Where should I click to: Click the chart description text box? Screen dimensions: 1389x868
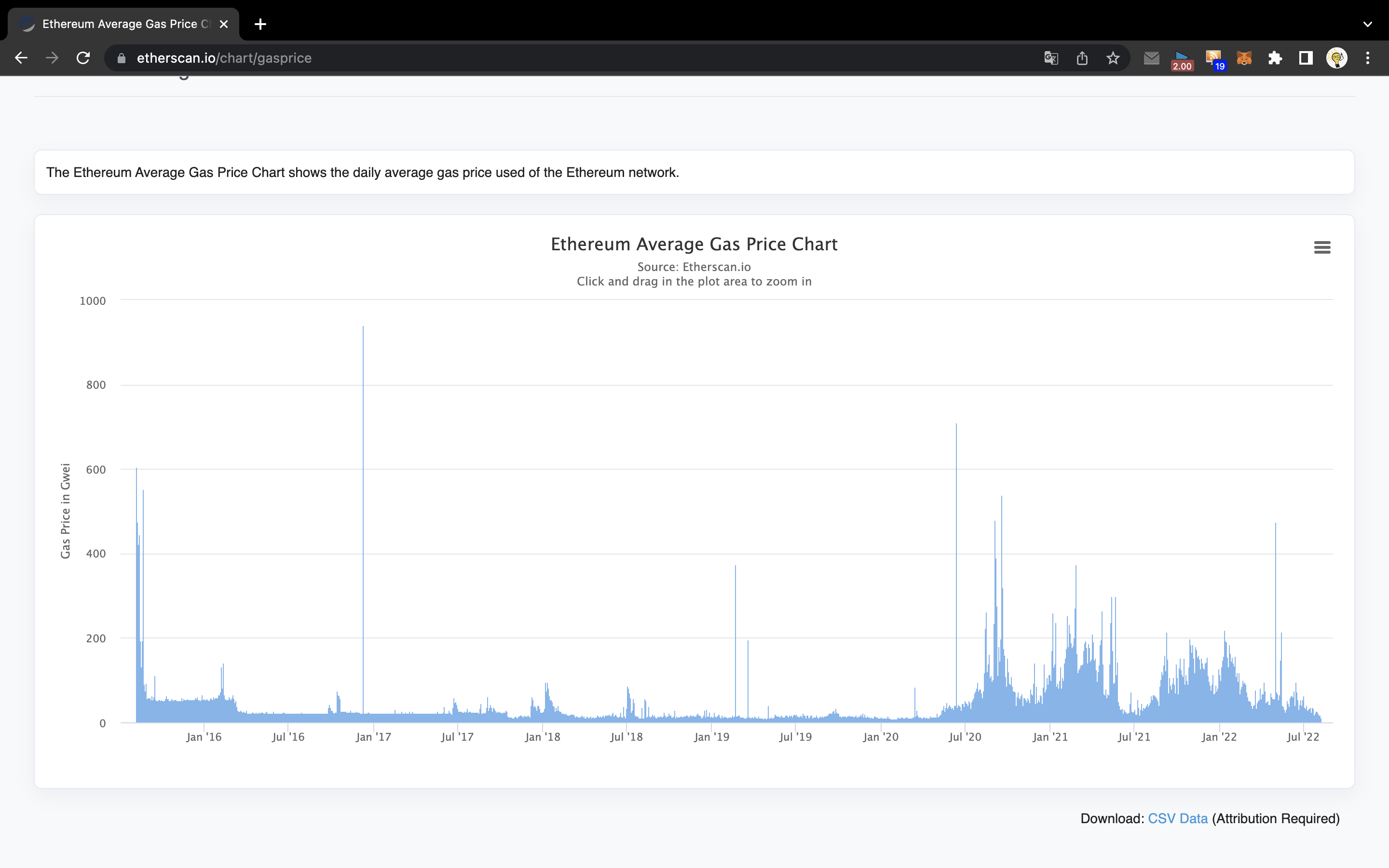point(694,172)
